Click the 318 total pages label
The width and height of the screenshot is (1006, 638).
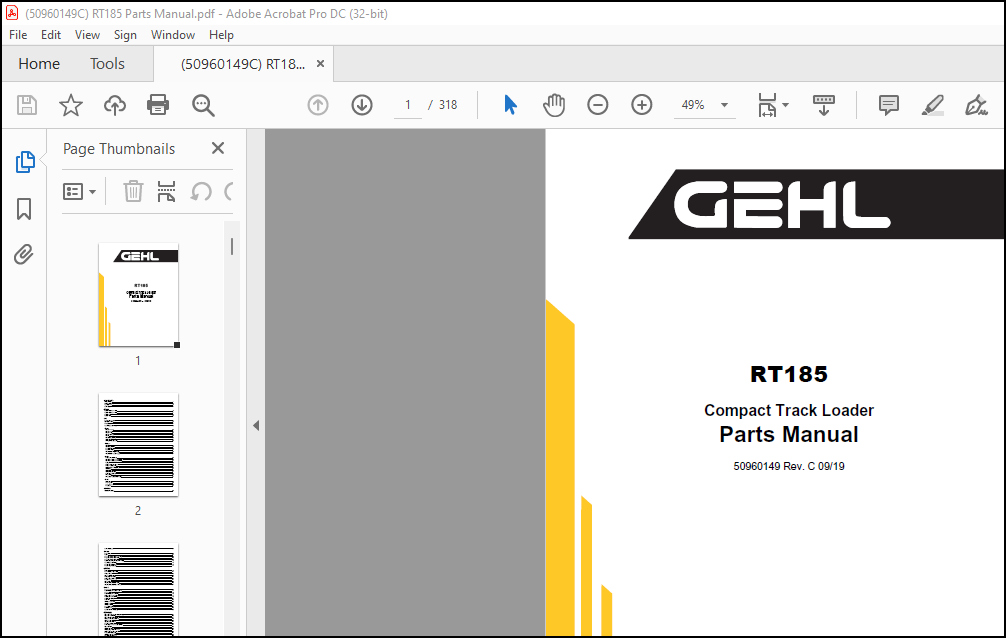(448, 105)
